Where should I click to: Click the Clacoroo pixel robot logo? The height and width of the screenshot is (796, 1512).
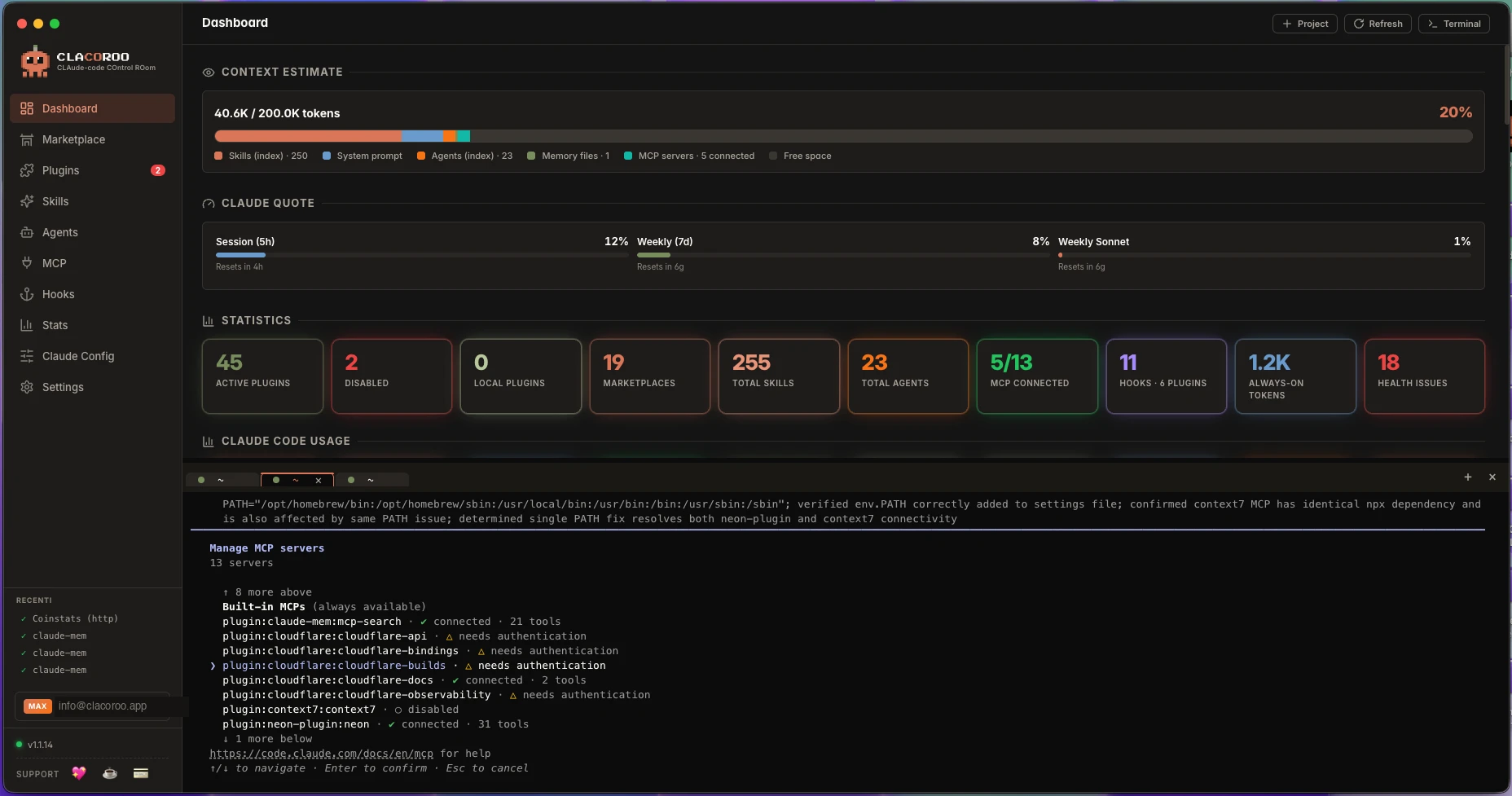point(35,61)
